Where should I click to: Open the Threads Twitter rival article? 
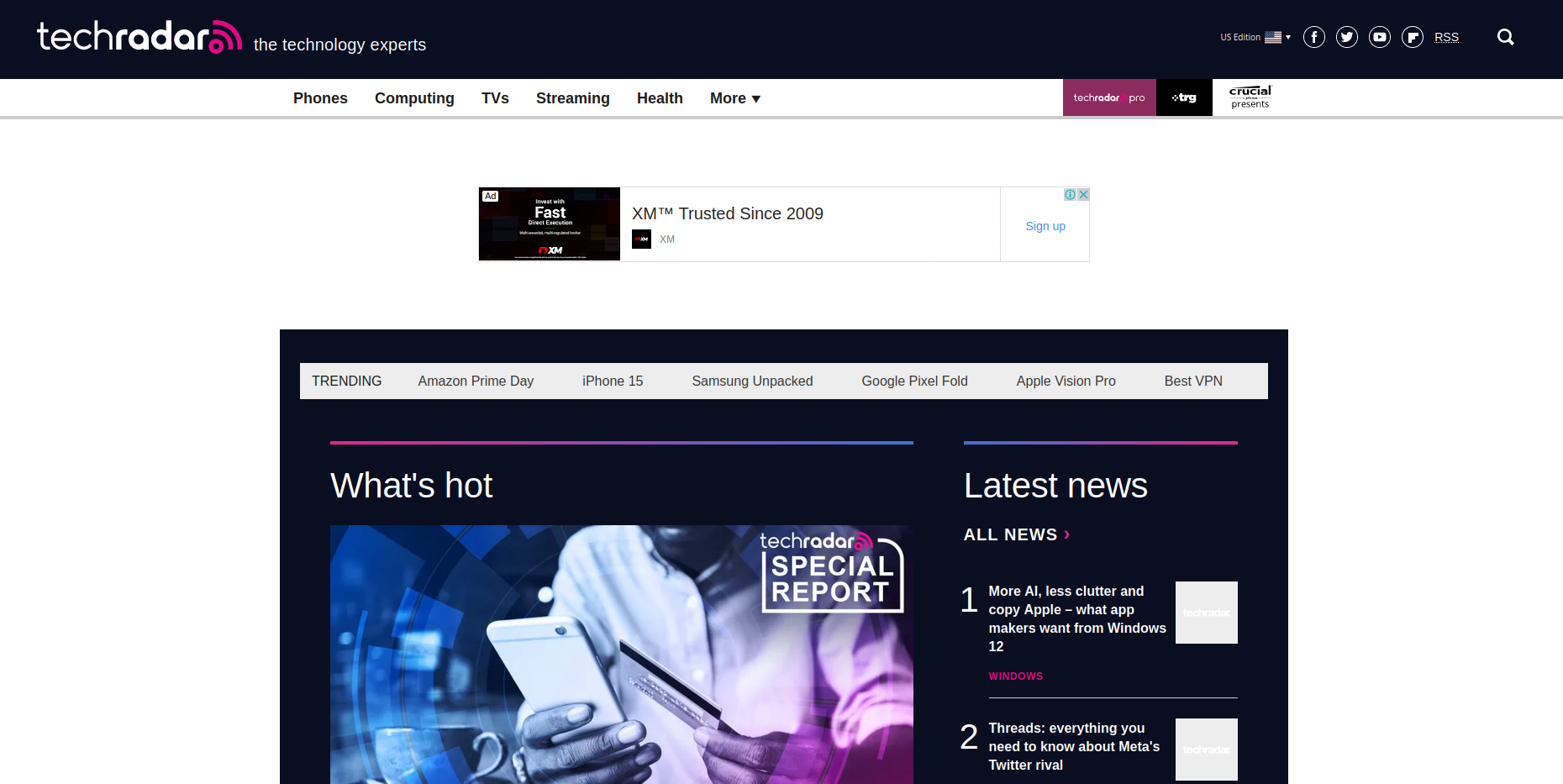(1074, 746)
